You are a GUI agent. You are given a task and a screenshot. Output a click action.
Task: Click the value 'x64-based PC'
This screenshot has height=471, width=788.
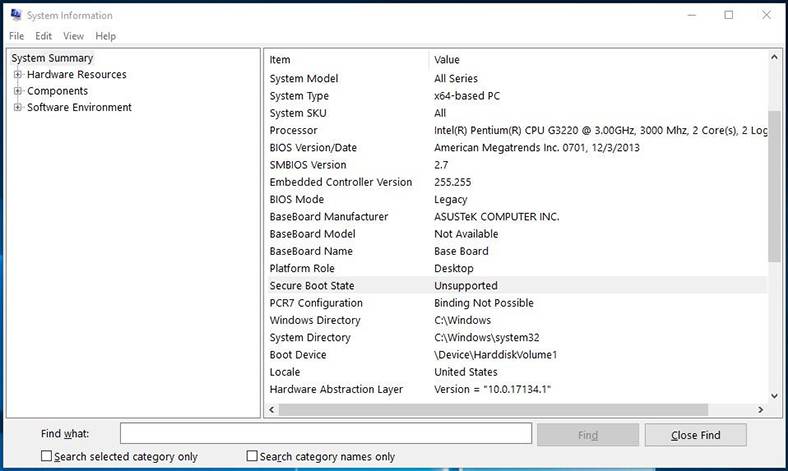tap(467, 96)
